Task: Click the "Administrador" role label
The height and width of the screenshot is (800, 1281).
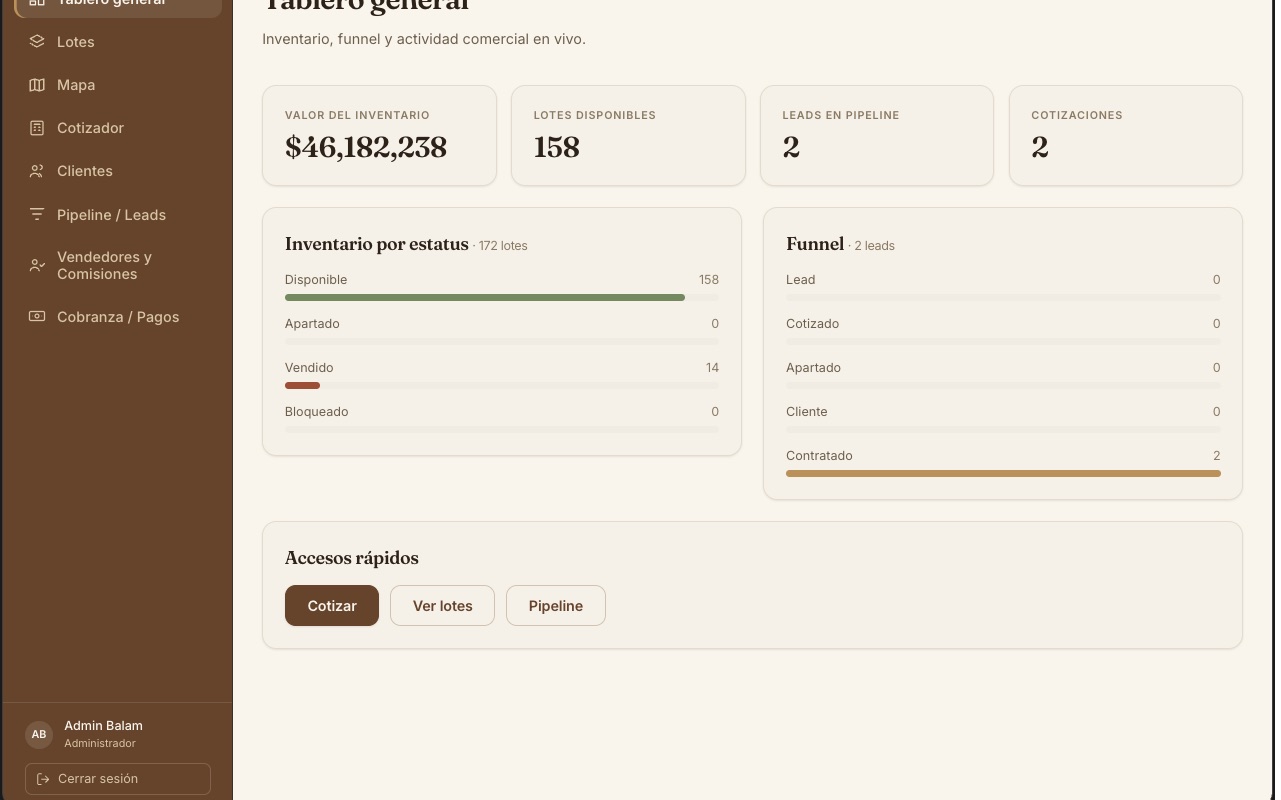Action: (x=100, y=744)
